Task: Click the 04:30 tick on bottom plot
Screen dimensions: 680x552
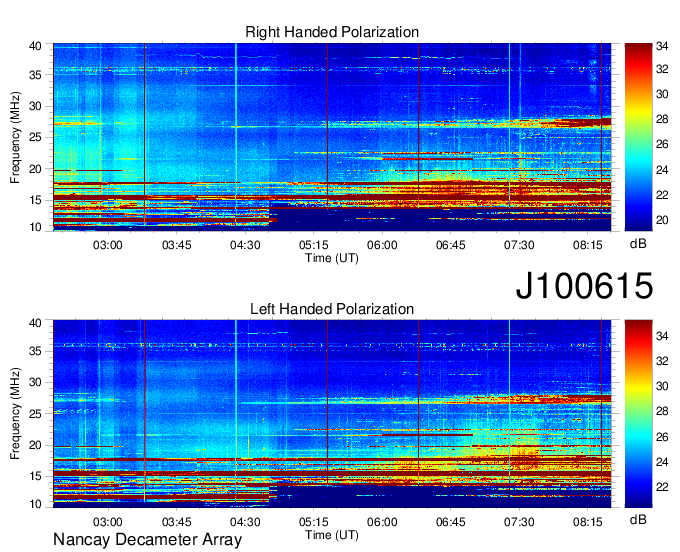Action: point(245,522)
